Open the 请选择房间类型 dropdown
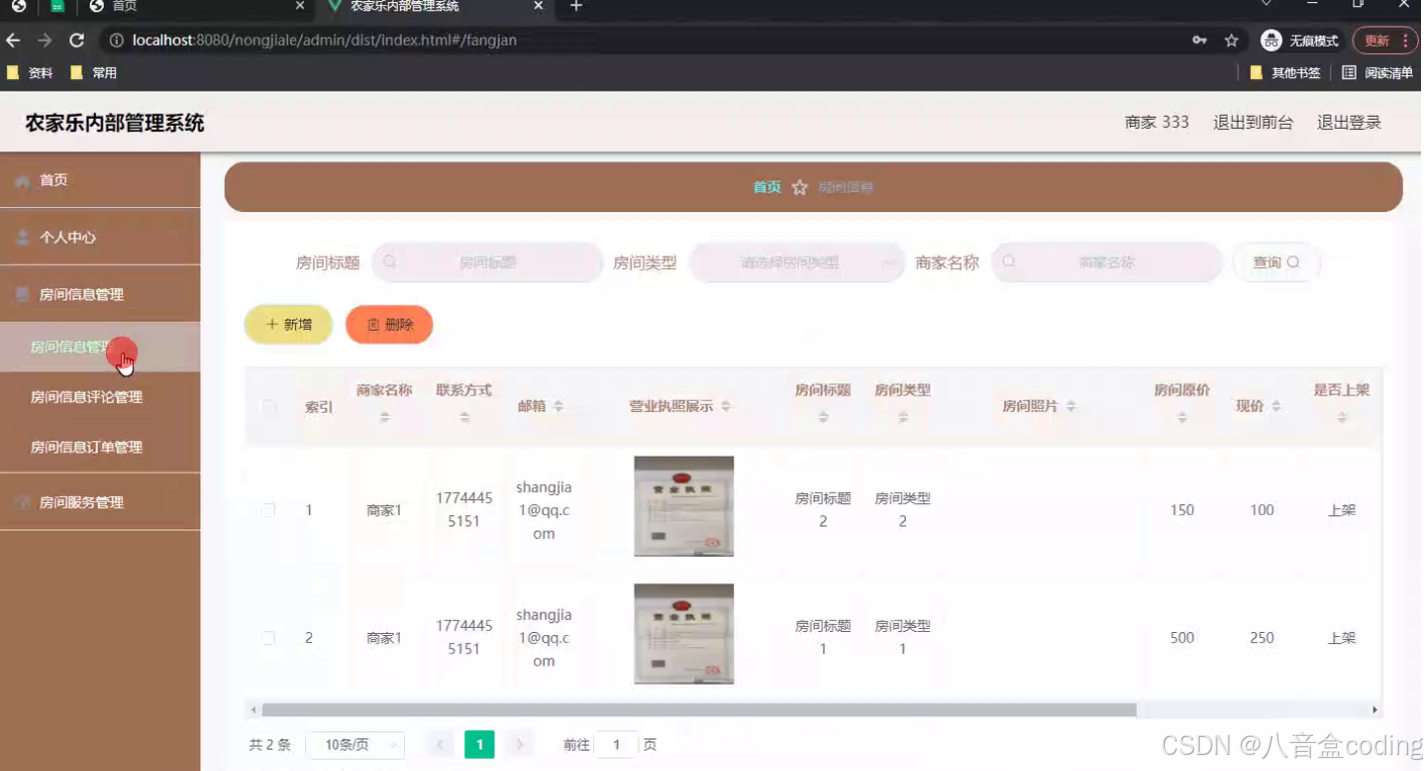The image size is (1427, 771). coord(797,261)
